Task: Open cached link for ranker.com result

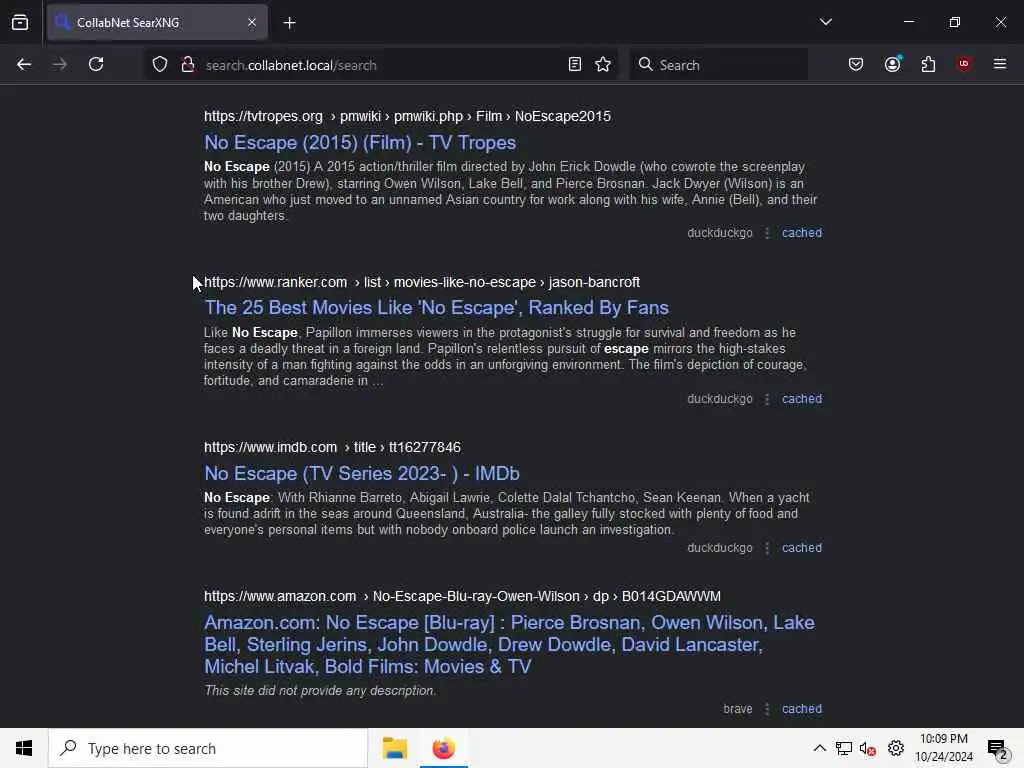Action: click(802, 398)
